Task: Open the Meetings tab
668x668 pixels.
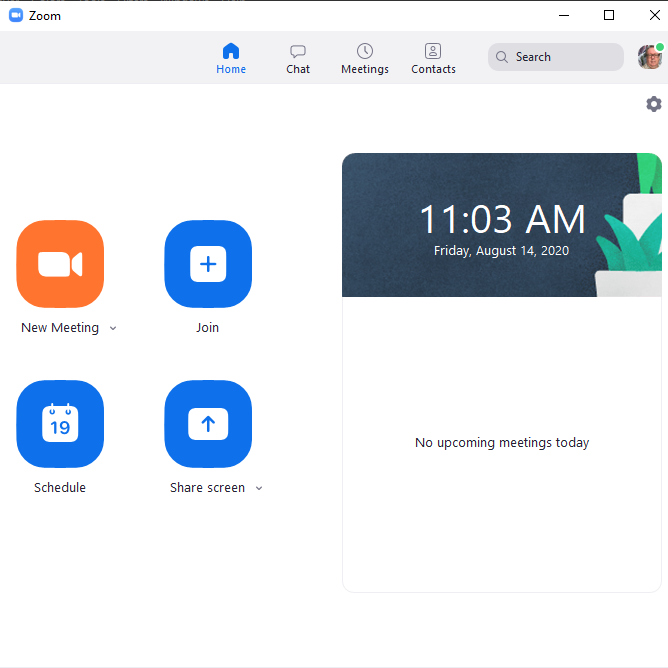Action: click(365, 58)
